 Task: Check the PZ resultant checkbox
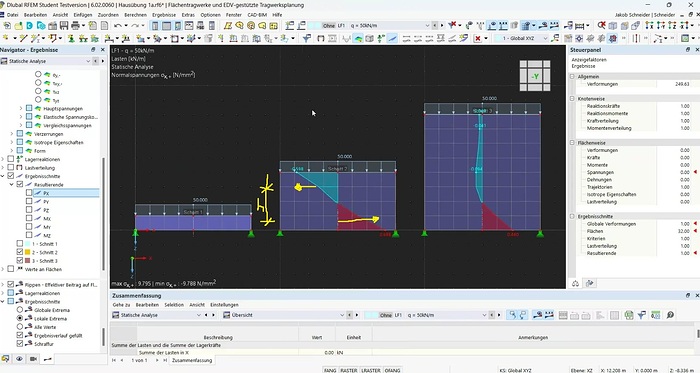click(x=29, y=210)
